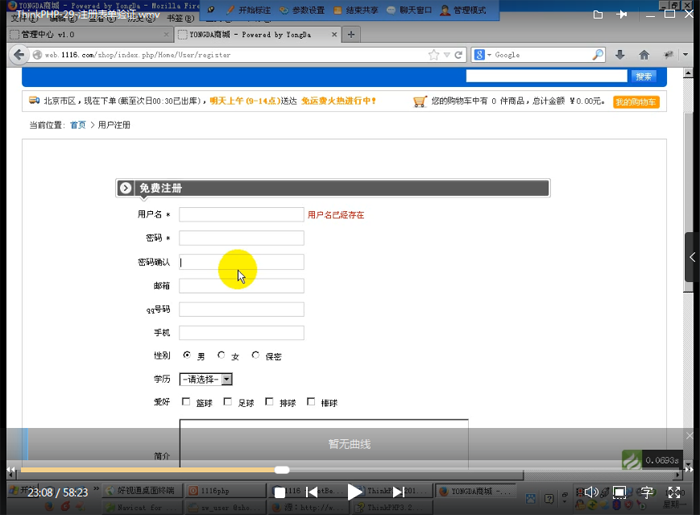Click the Google search input box
The height and width of the screenshot is (515, 700).
pos(542,55)
